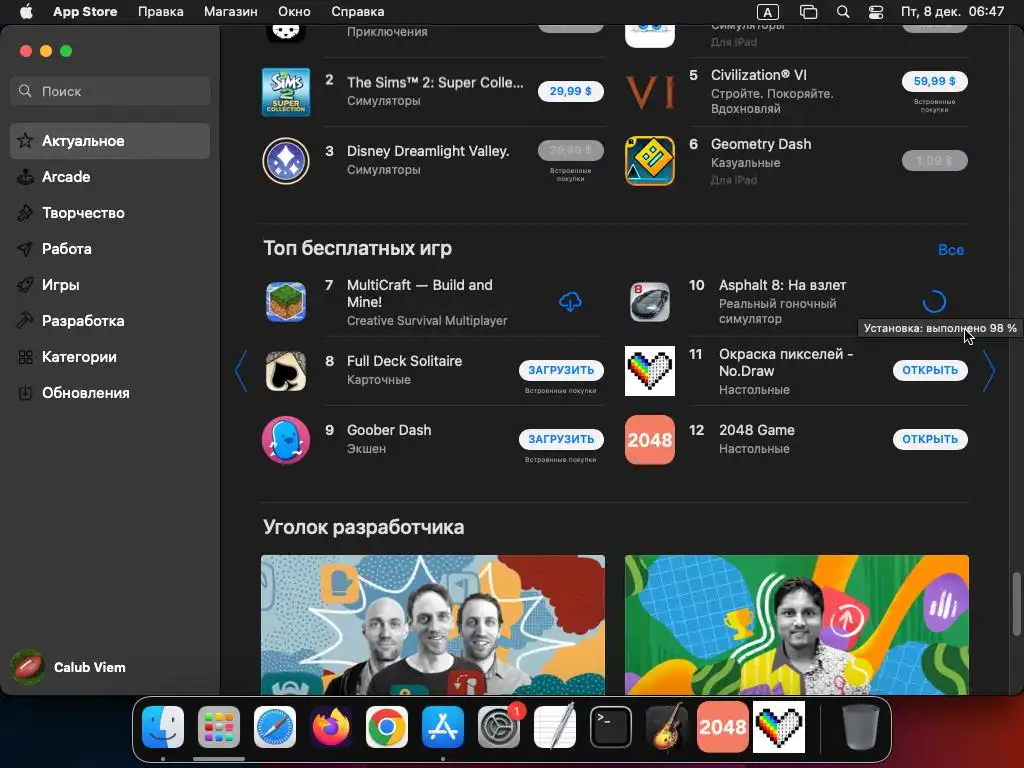The height and width of the screenshot is (768, 1024).
Task: Open Trash in the Dock
Action: pos(861,726)
